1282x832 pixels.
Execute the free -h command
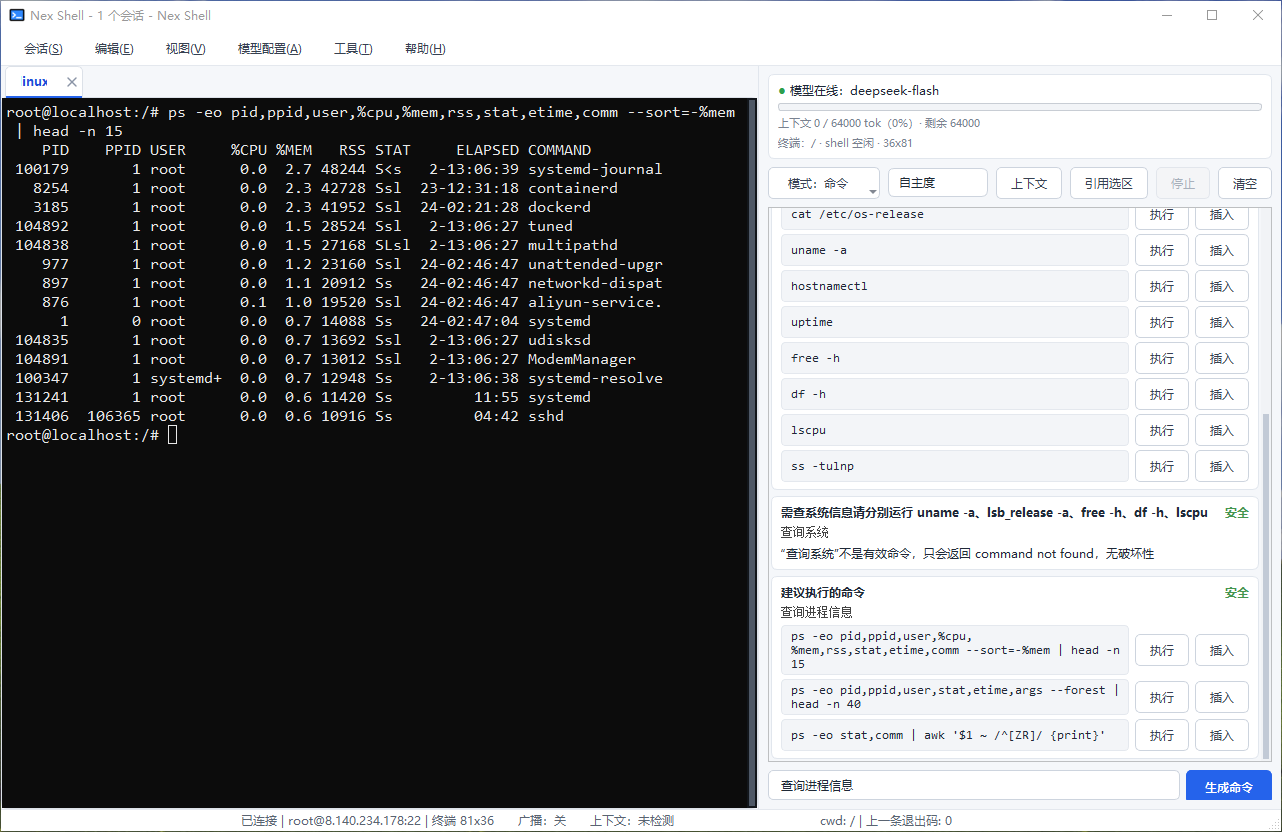[1161, 358]
